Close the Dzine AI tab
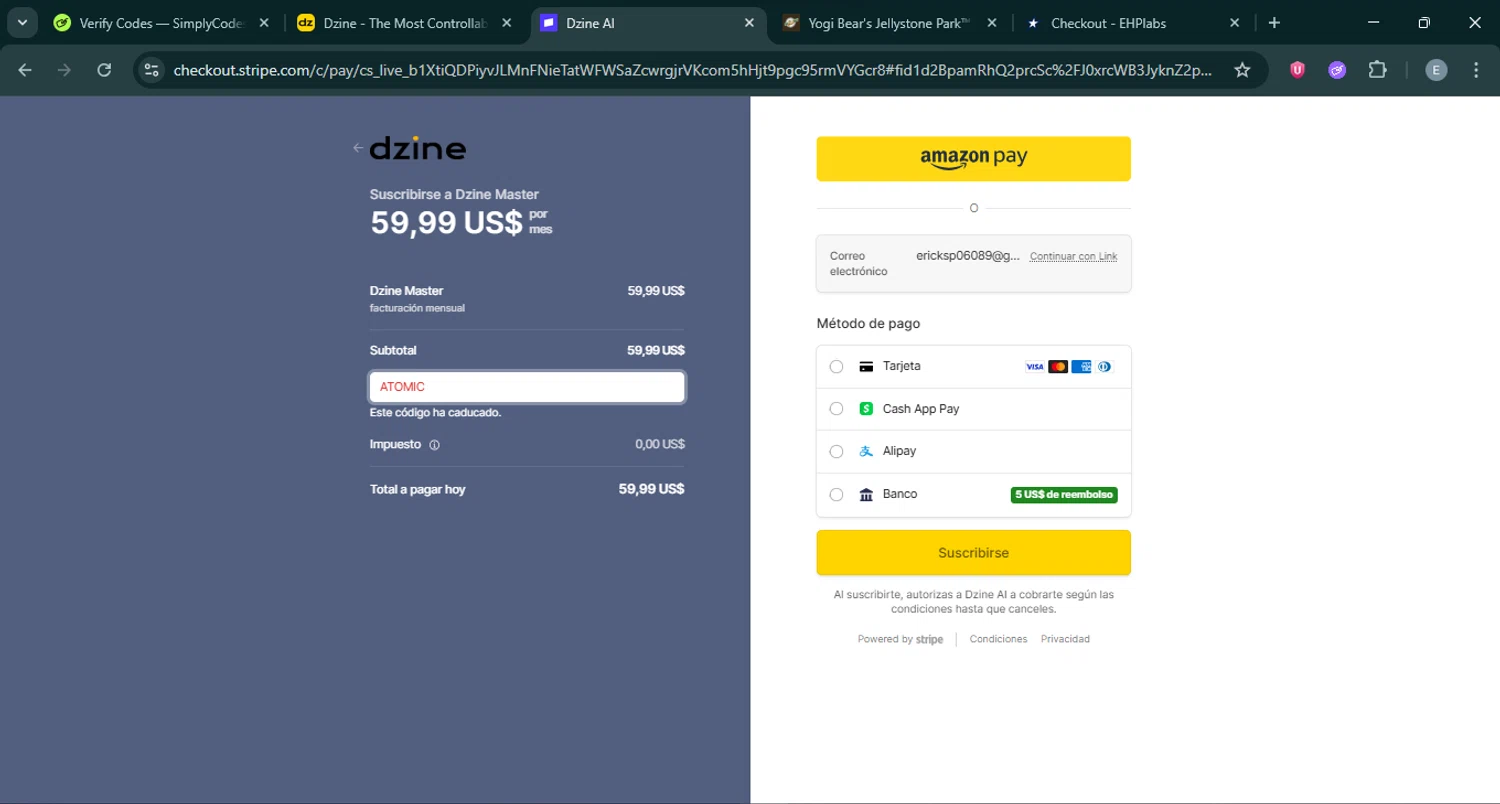The image size is (1500, 804). [x=750, y=23]
